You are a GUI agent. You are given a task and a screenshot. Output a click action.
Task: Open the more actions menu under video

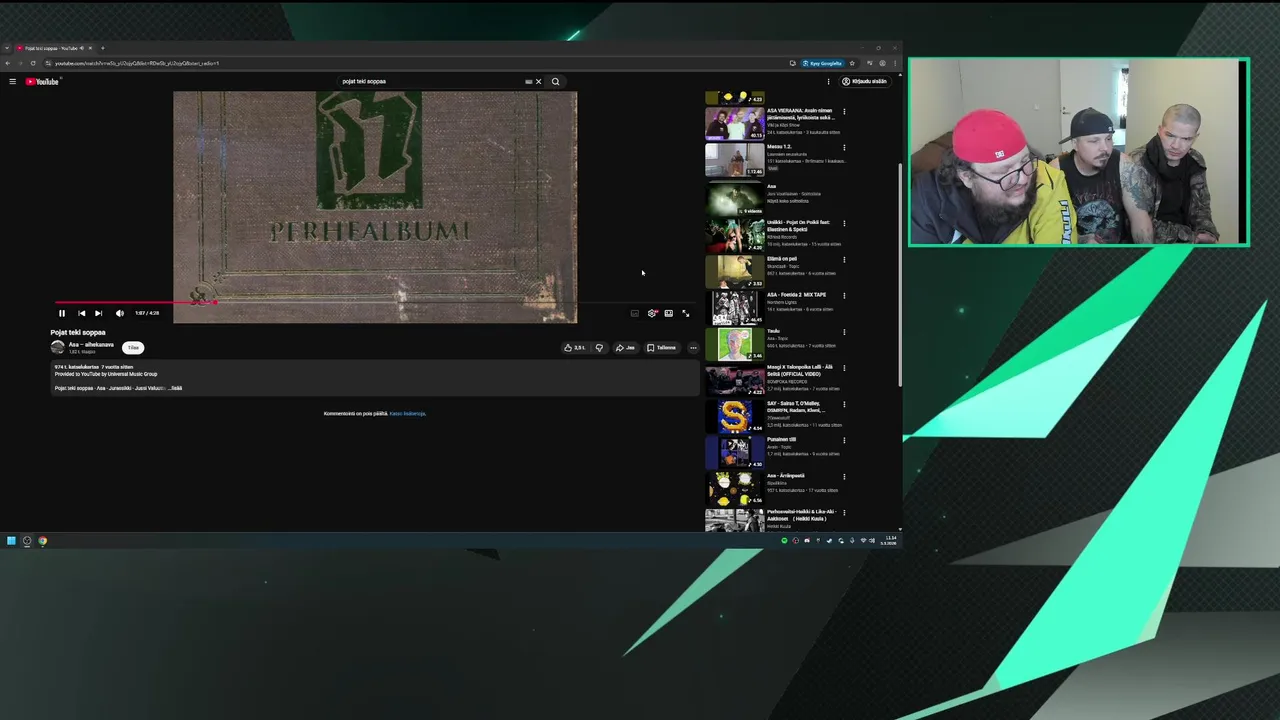click(x=693, y=347)
